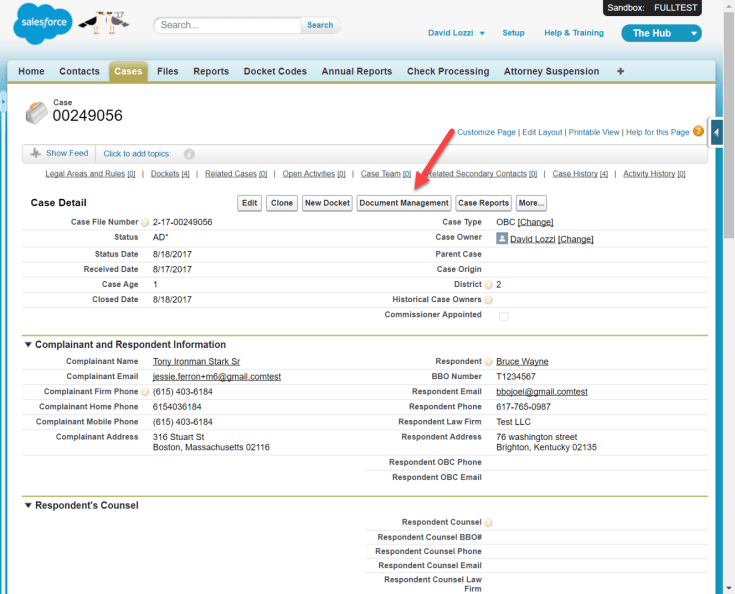Open Help & Training link
The width and height of the screenshot is (735, 594).
click(x=574, y=33)
